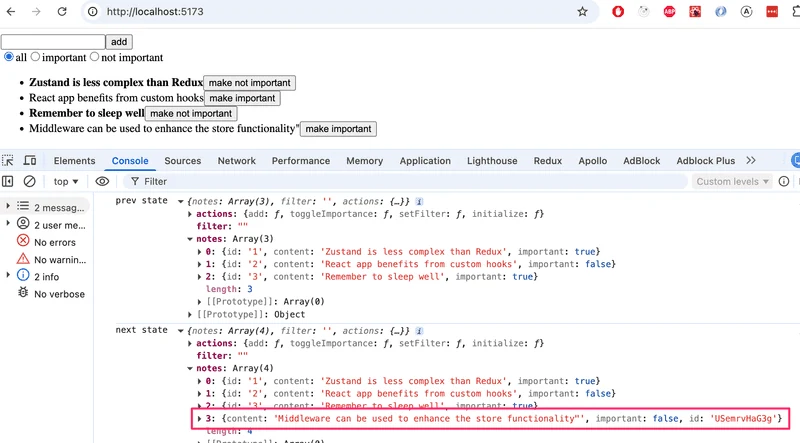Collapse the prev state object

[x=180, y=202]
